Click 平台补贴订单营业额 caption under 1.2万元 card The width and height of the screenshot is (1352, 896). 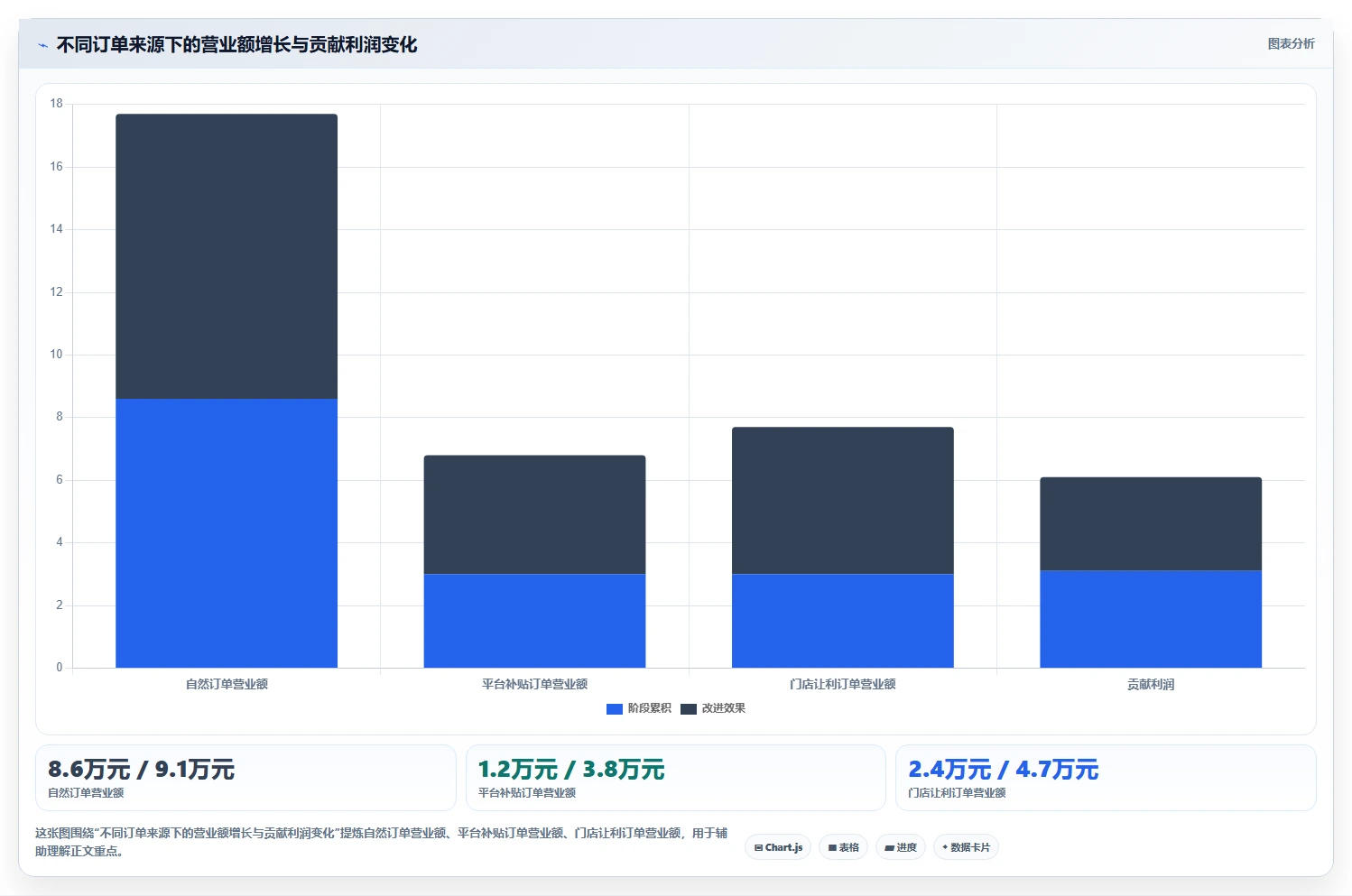point(527,793)
